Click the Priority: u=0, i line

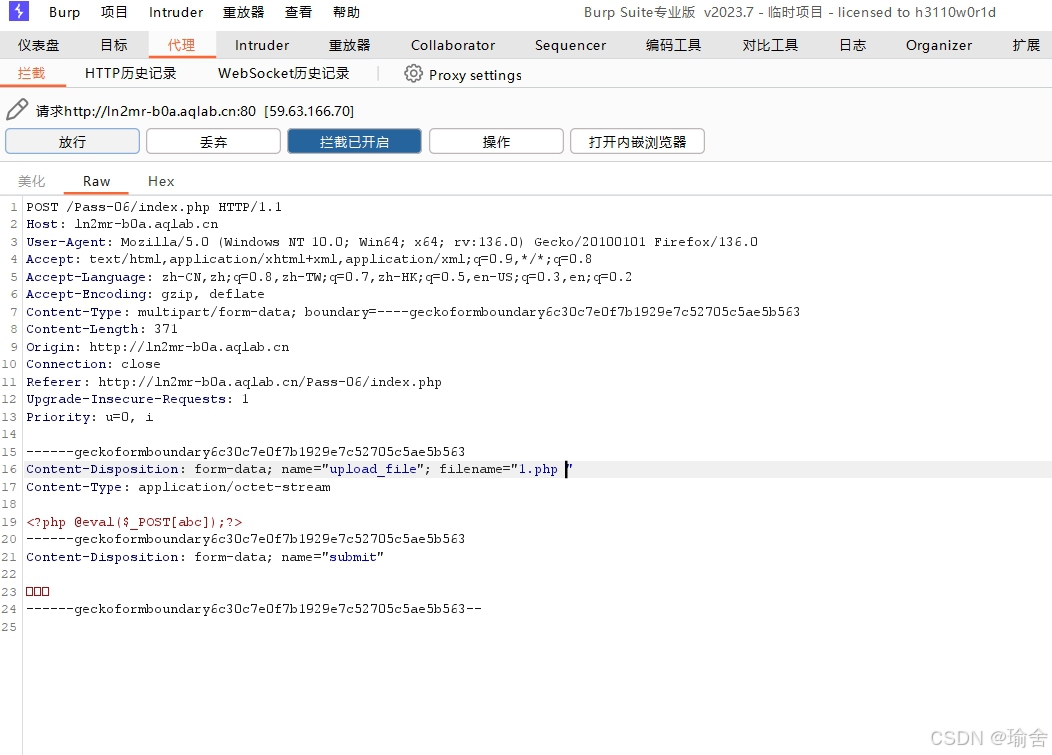[x=90, y=417]
